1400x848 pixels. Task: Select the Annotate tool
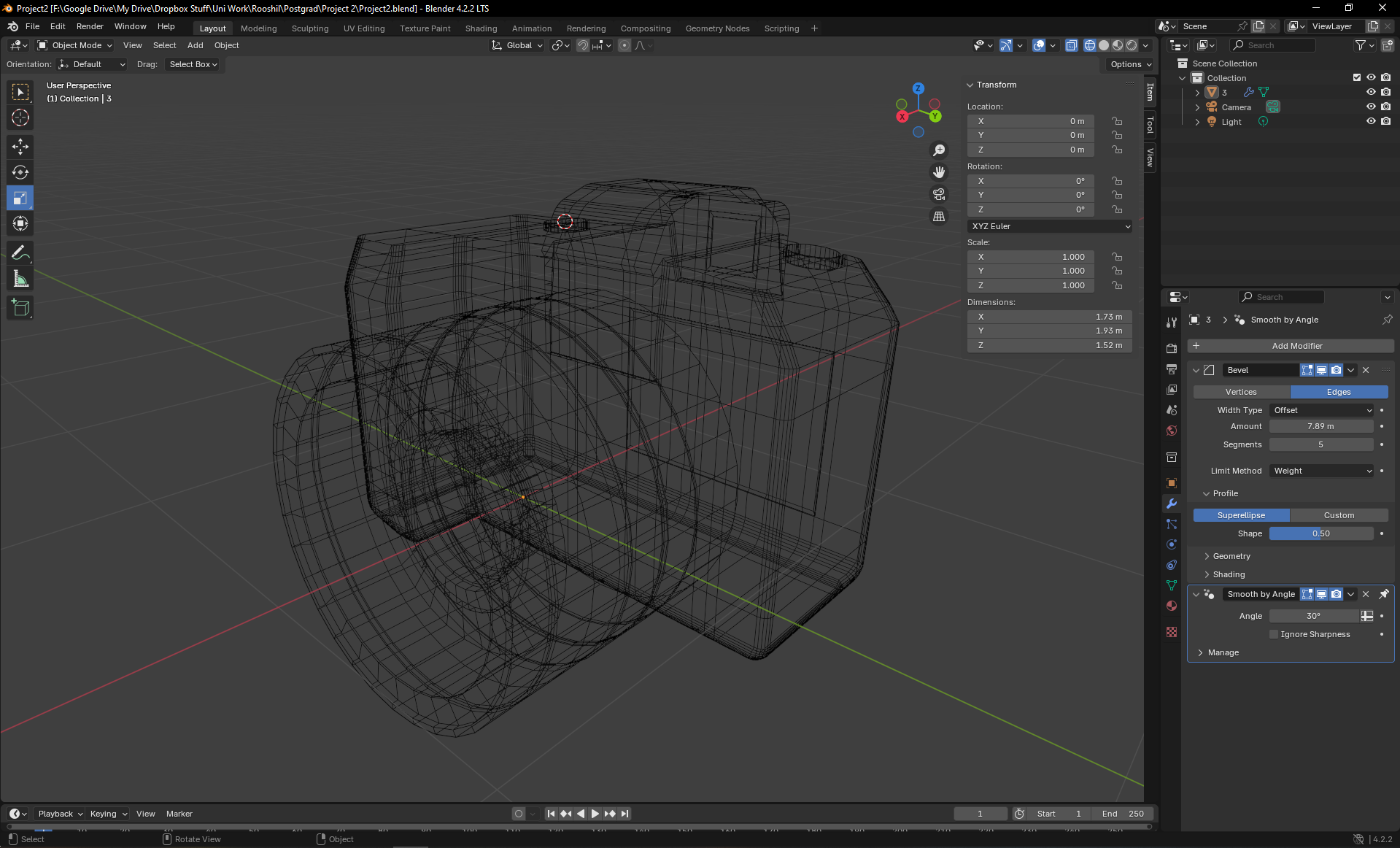20,253
